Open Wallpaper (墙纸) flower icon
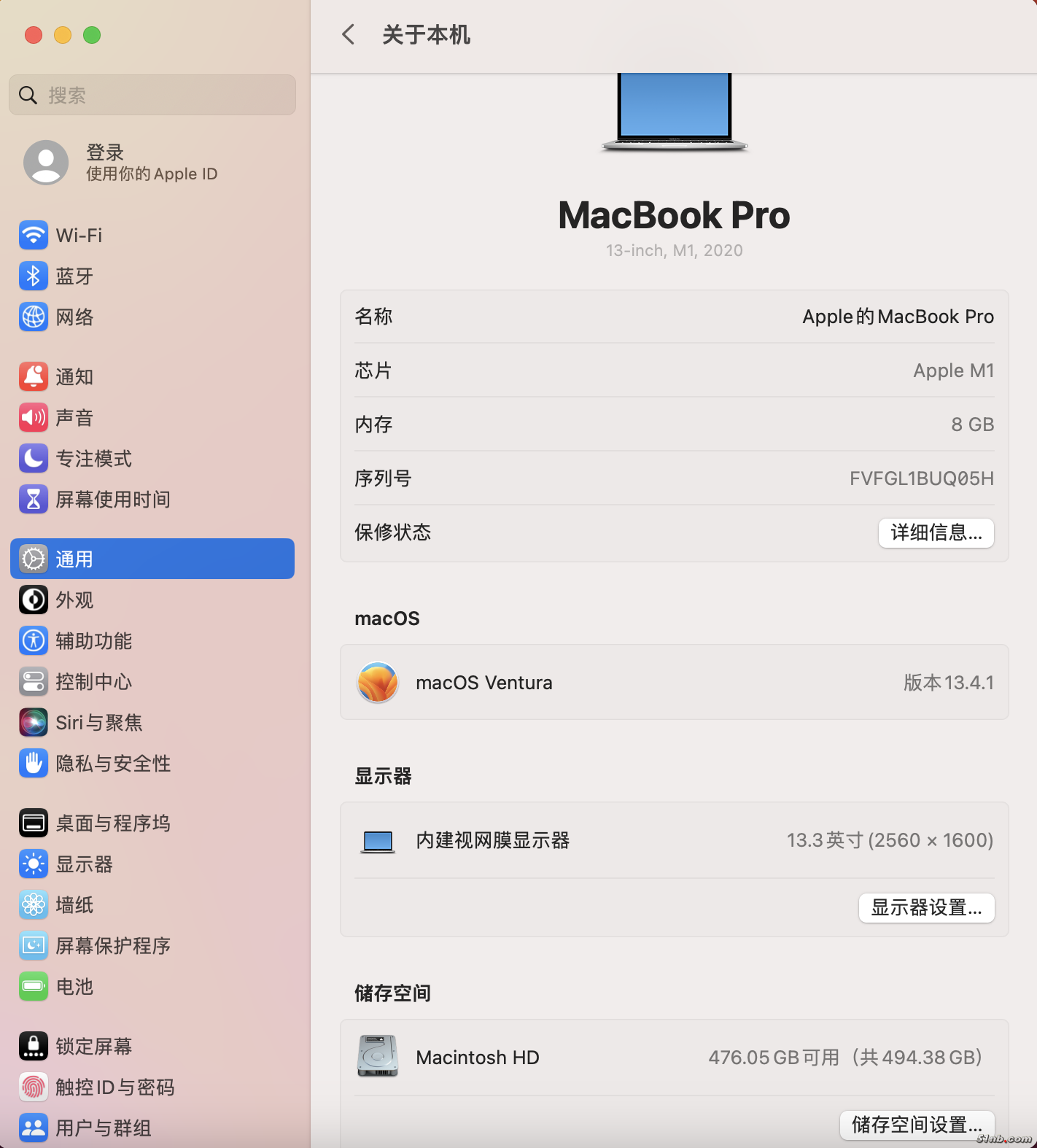 (34, 904)
